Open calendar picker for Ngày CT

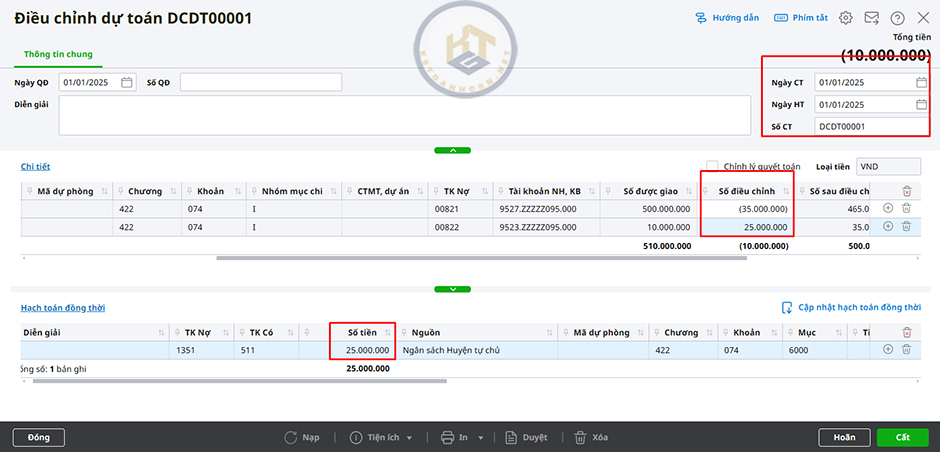tap(921, 82)
